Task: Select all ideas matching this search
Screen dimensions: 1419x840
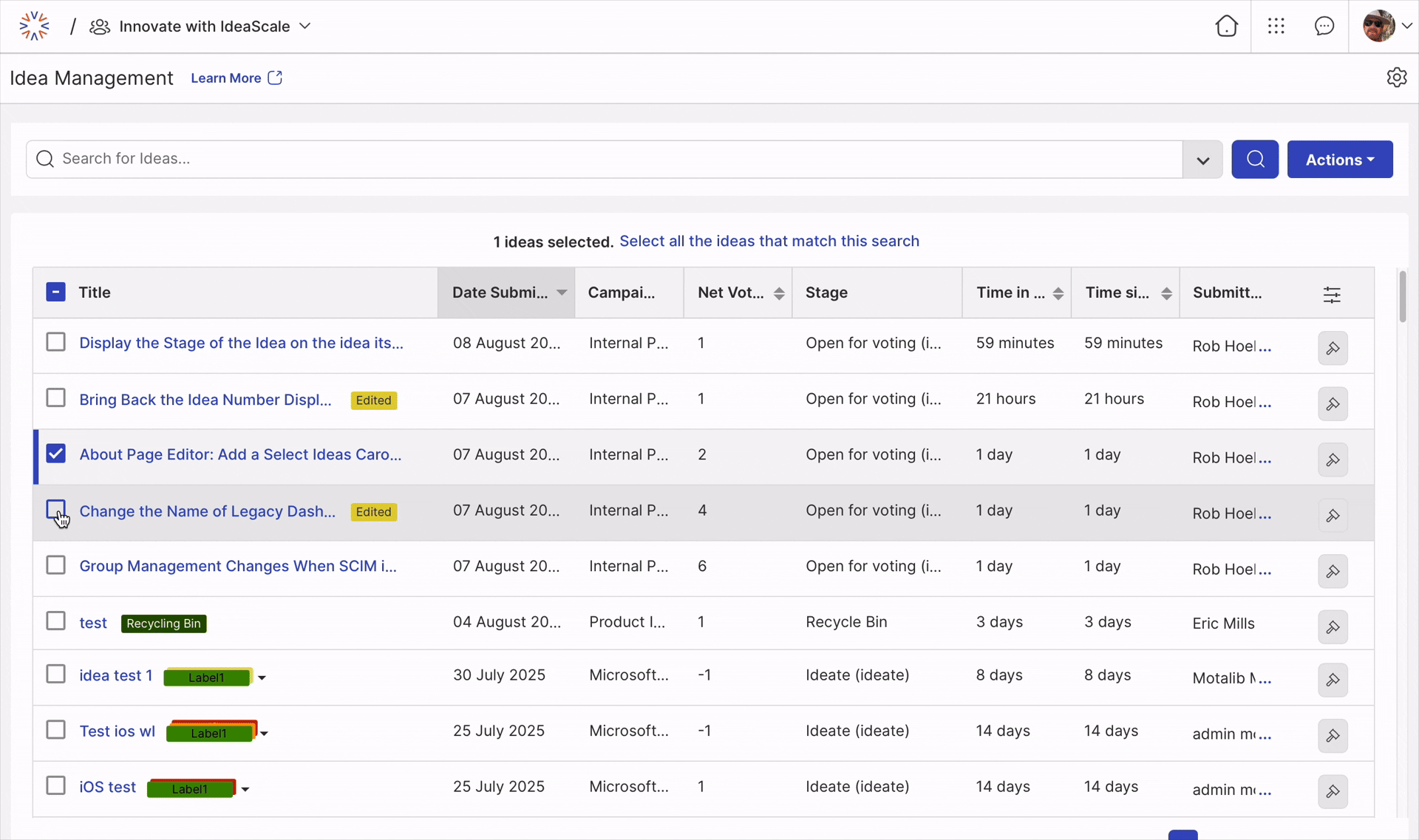Action: (x=769, y=241)
